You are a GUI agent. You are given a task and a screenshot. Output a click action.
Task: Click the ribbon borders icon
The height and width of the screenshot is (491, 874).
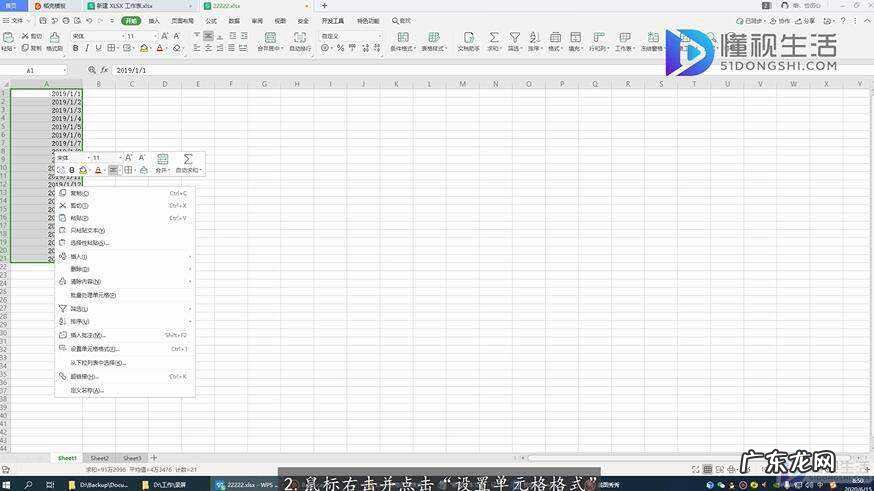(x=111, y=48)
